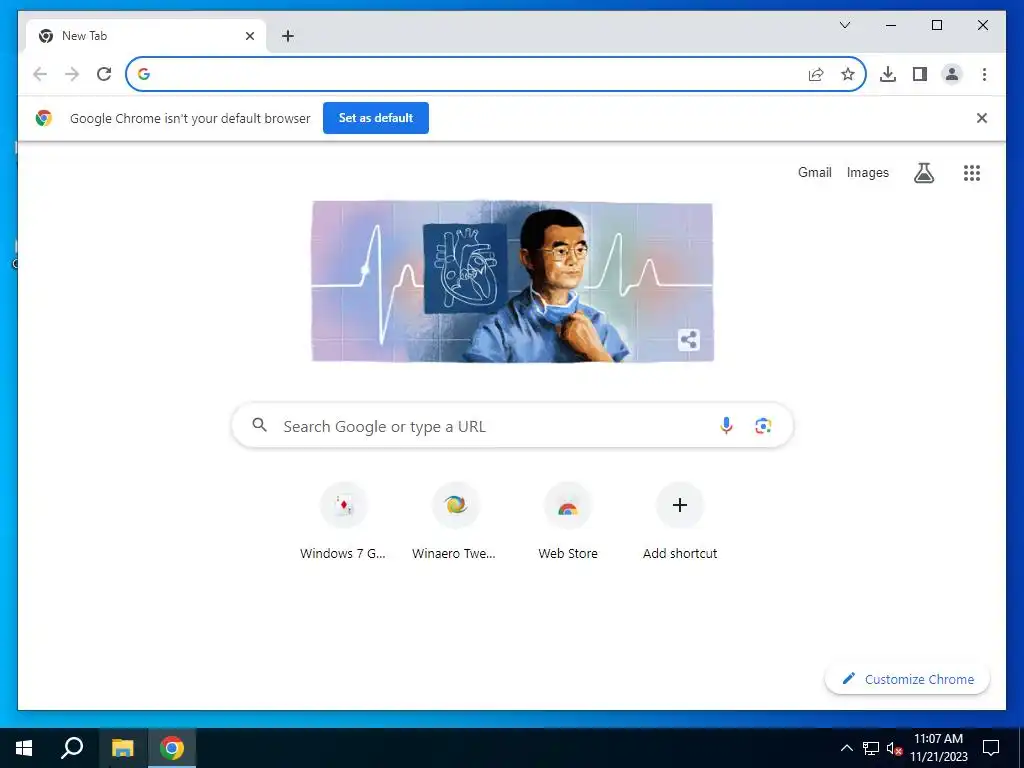
Task: Open the tab search dropdown chevron
Action: [x=844, y=25]
